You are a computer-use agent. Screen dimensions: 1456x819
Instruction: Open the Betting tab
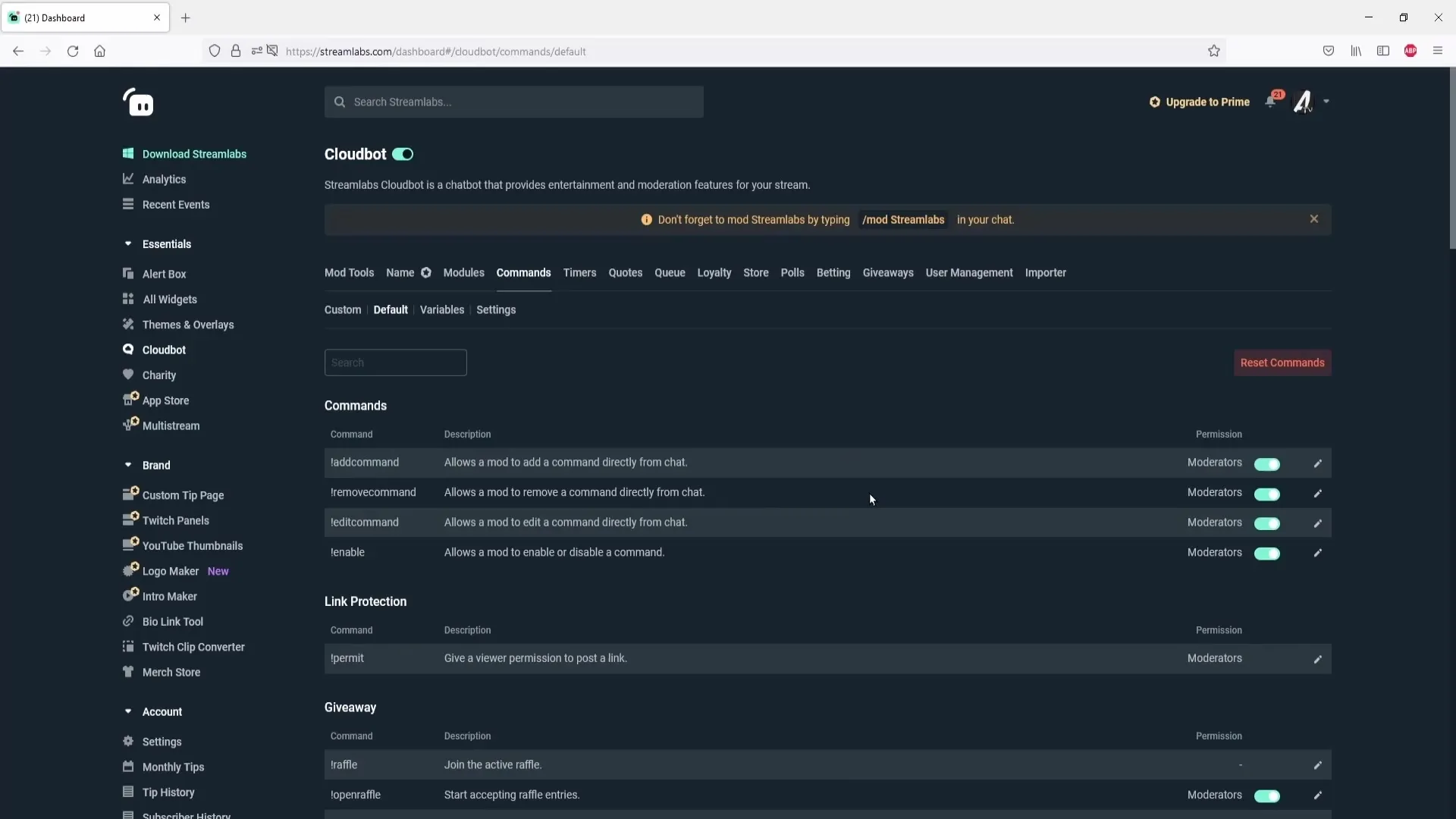833,272
